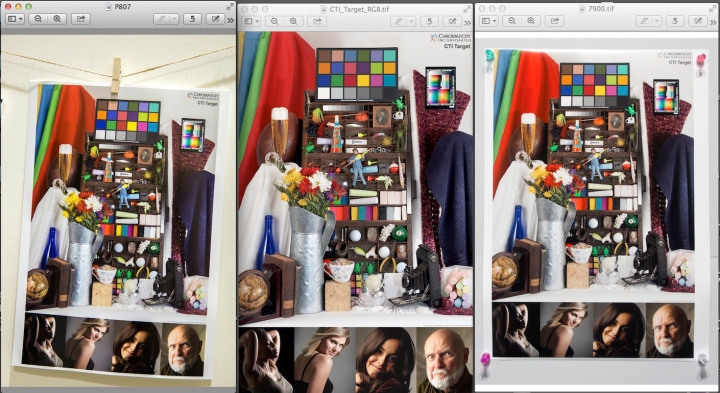Zoom out in the P807 window
This screenshot has height=393, width=720.
(38, 19)
